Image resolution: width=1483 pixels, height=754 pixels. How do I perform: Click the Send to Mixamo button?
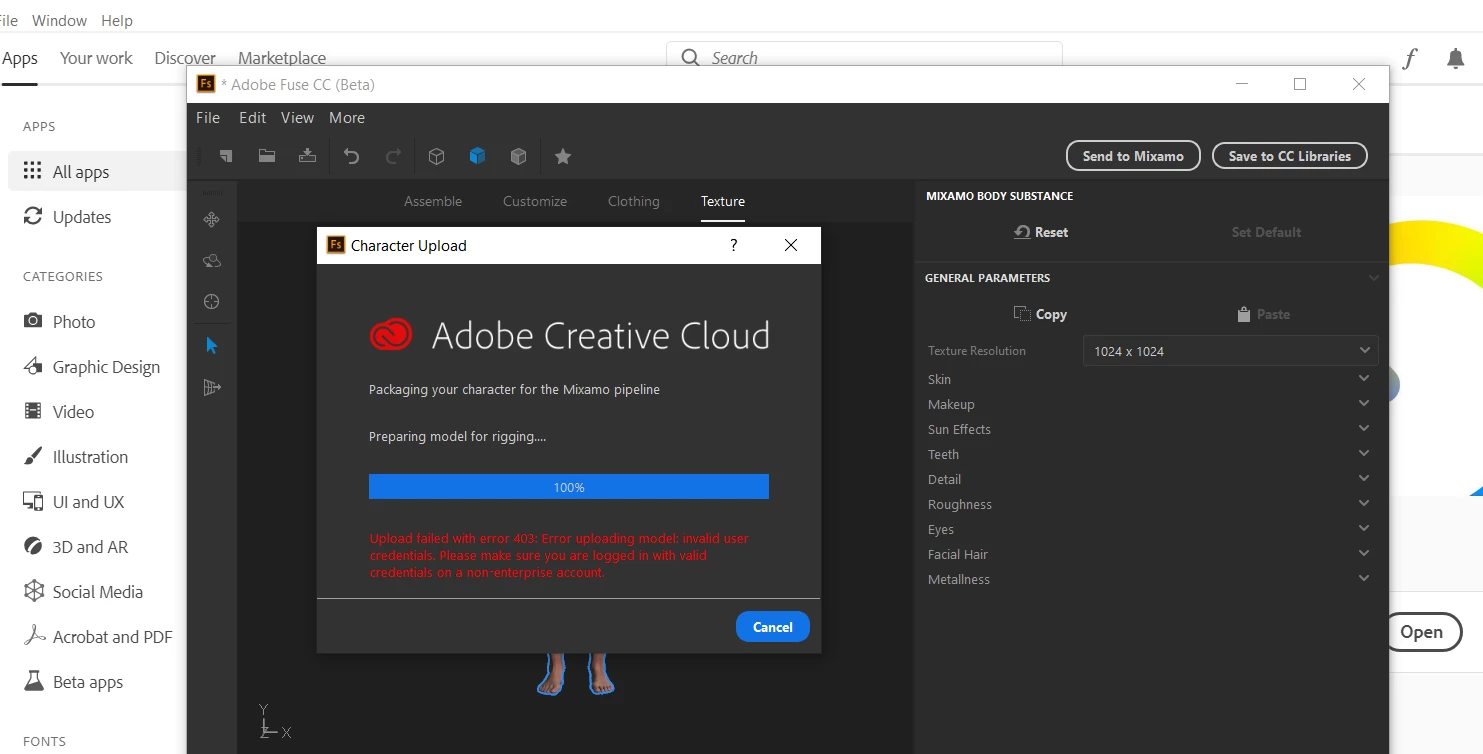(x=1133, y=156)
